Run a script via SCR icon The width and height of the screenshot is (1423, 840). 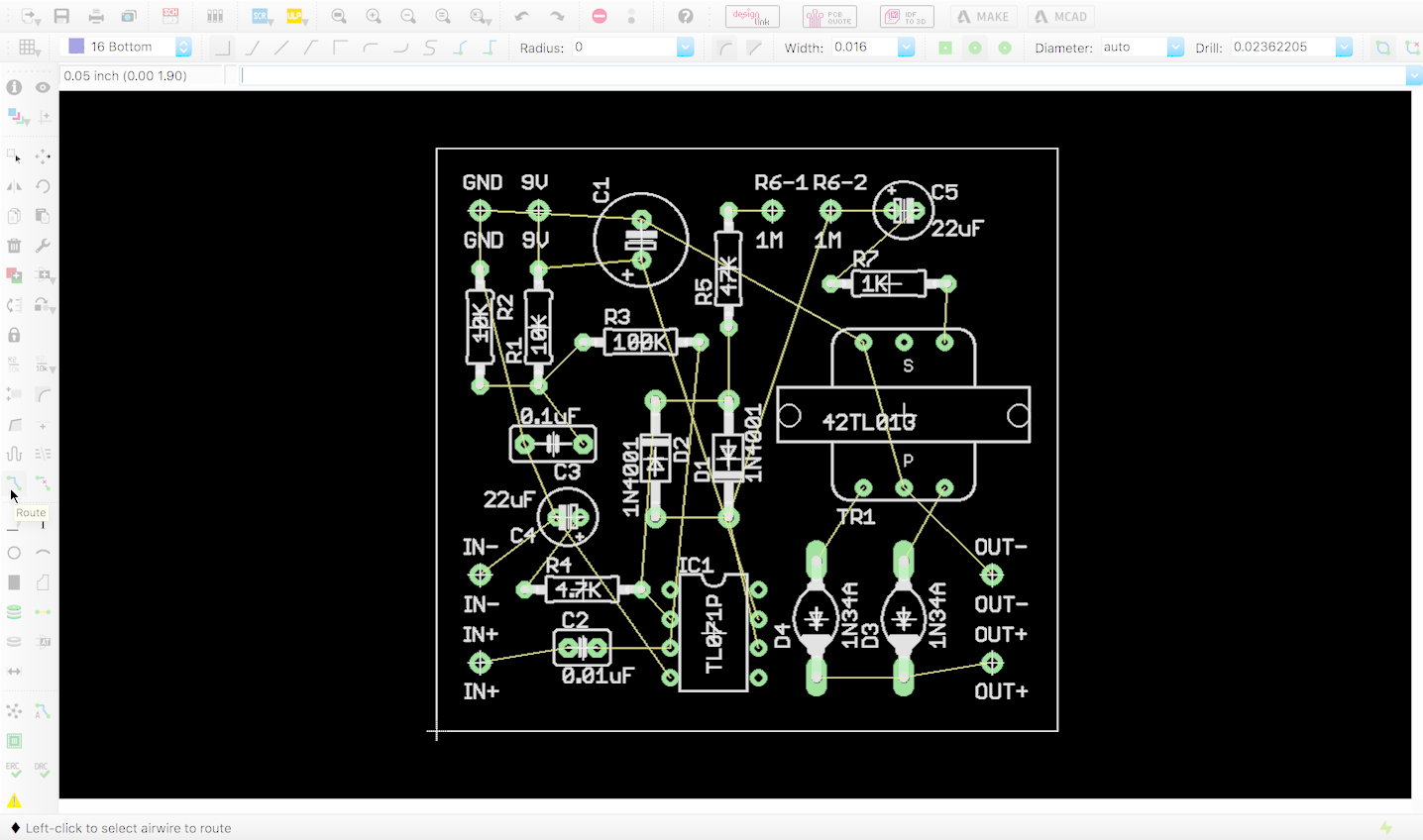[x=262, y=16]
